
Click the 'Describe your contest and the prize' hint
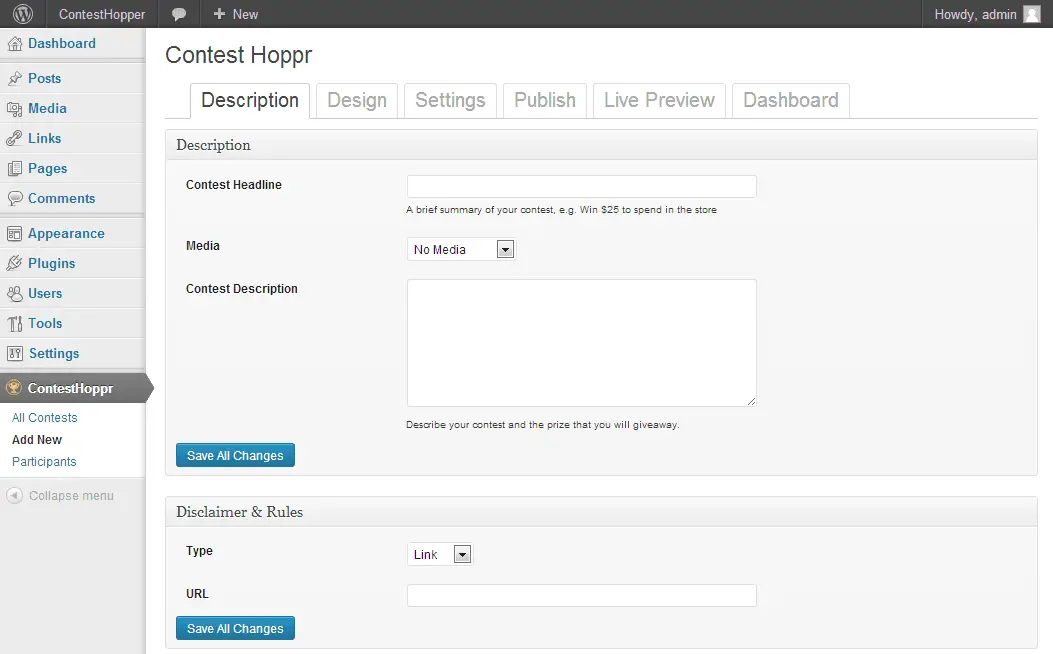(543, 424)
